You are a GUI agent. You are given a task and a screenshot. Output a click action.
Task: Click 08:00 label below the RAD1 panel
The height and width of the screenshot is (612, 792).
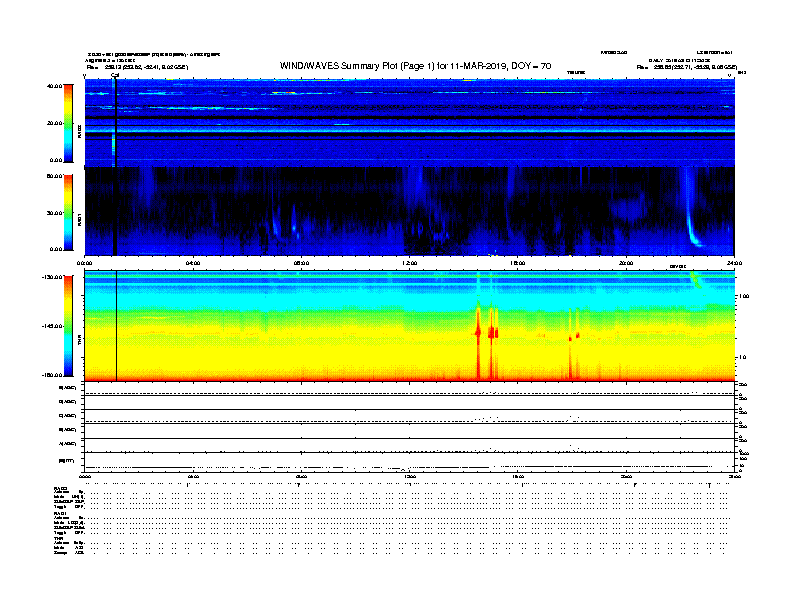[301, 263]
